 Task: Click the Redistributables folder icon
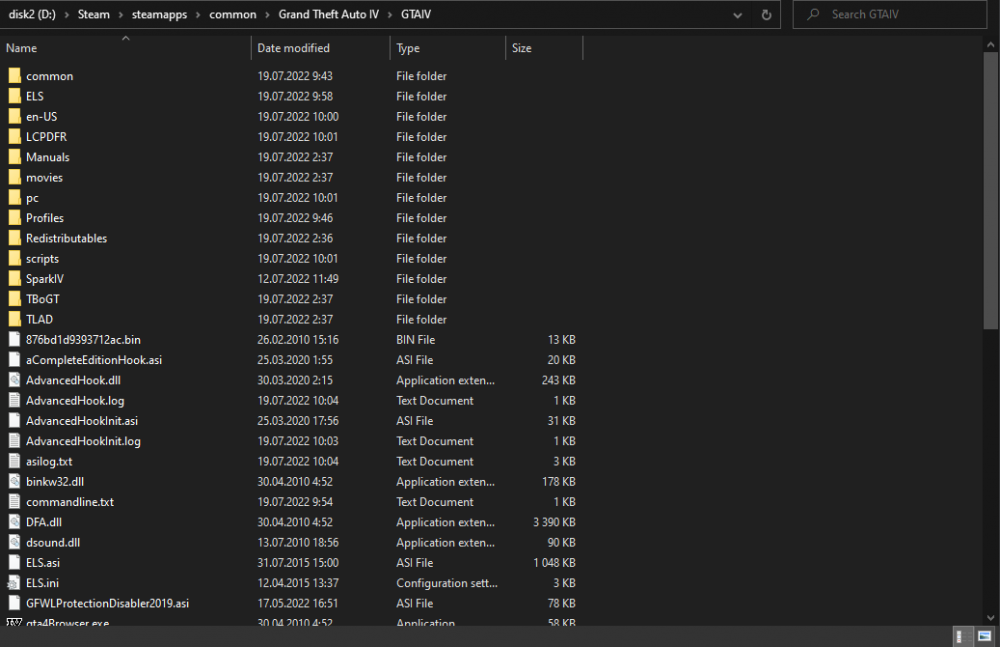click(x=15, y=238)
